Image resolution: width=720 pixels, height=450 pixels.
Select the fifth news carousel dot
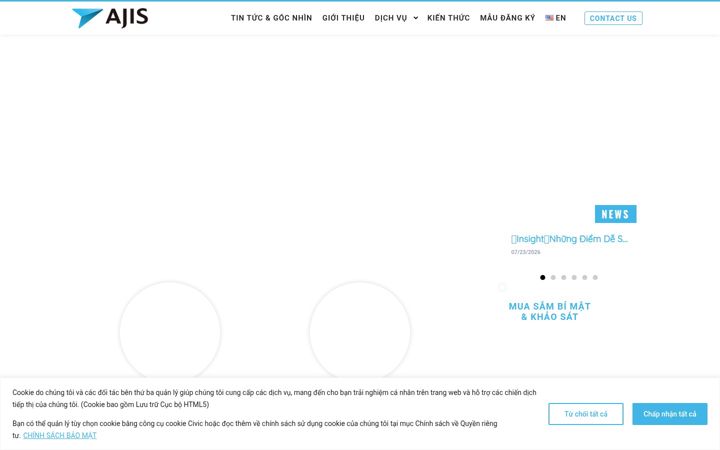click(585, 277)
